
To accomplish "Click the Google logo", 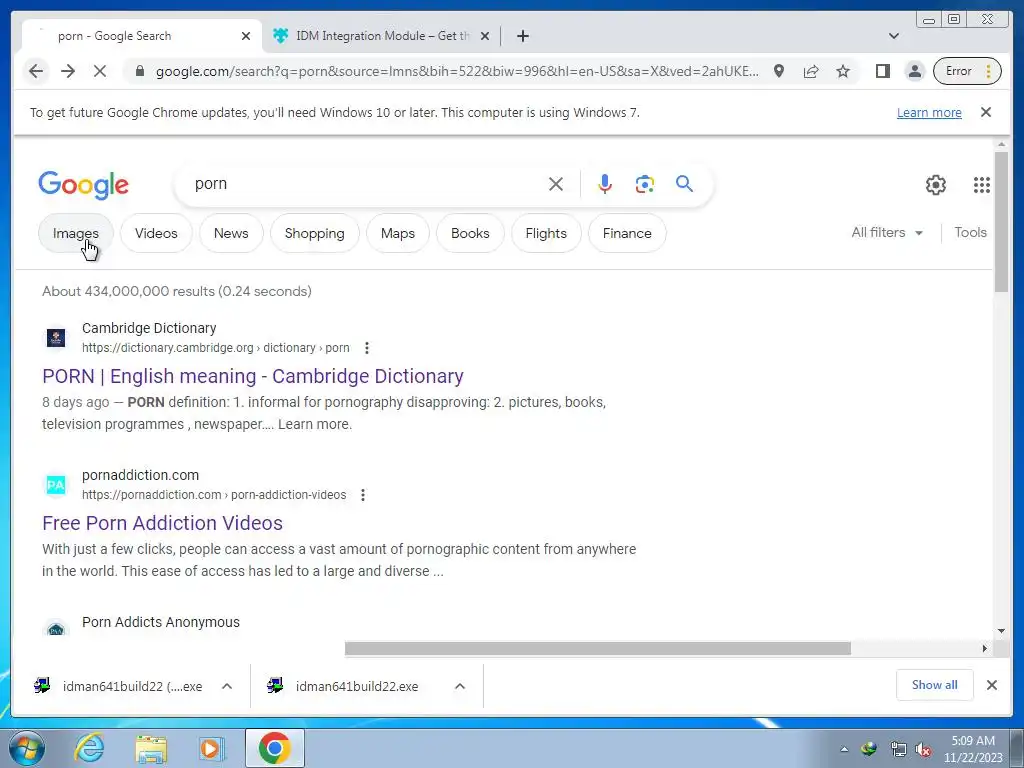I will click(84, 185).
